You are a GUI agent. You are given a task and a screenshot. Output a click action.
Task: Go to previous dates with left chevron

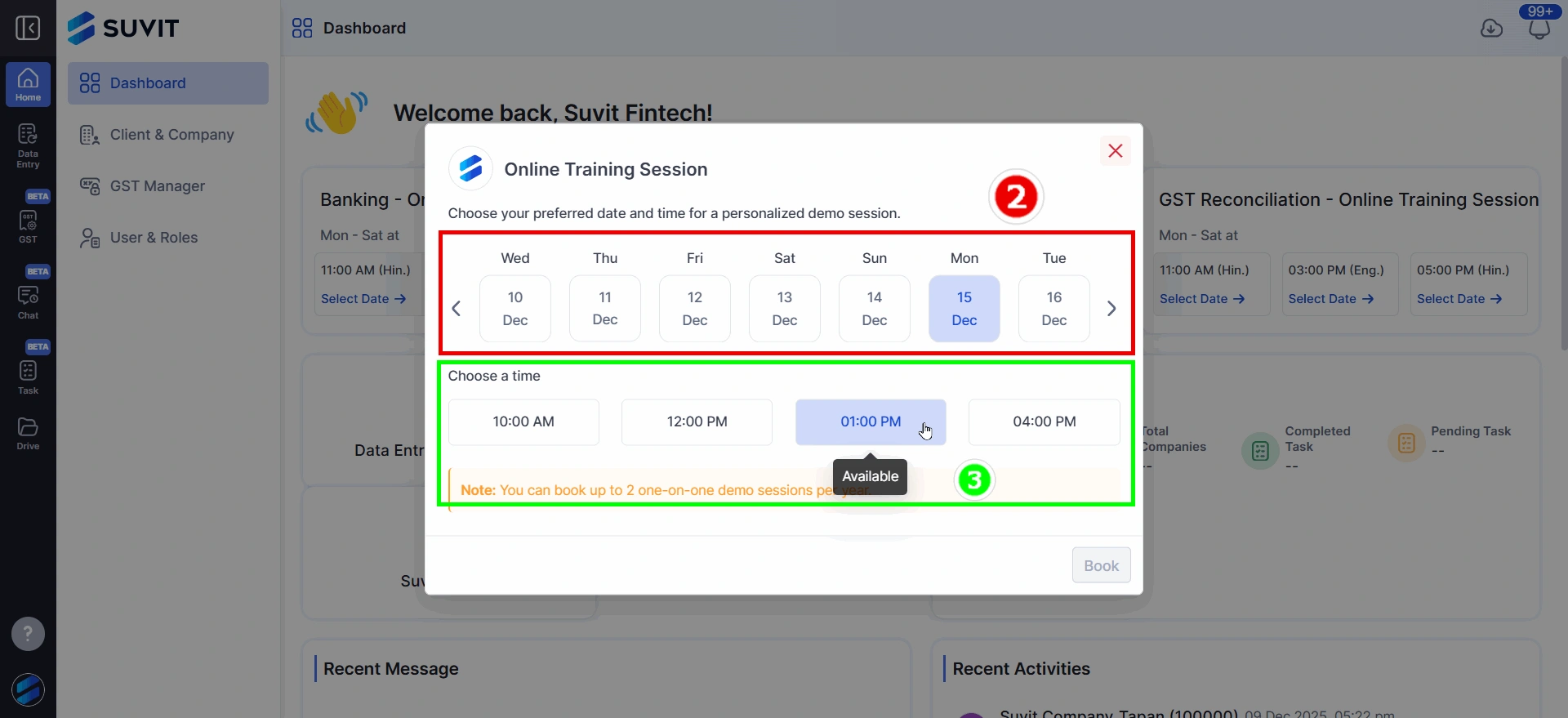(x=457, y=309)
